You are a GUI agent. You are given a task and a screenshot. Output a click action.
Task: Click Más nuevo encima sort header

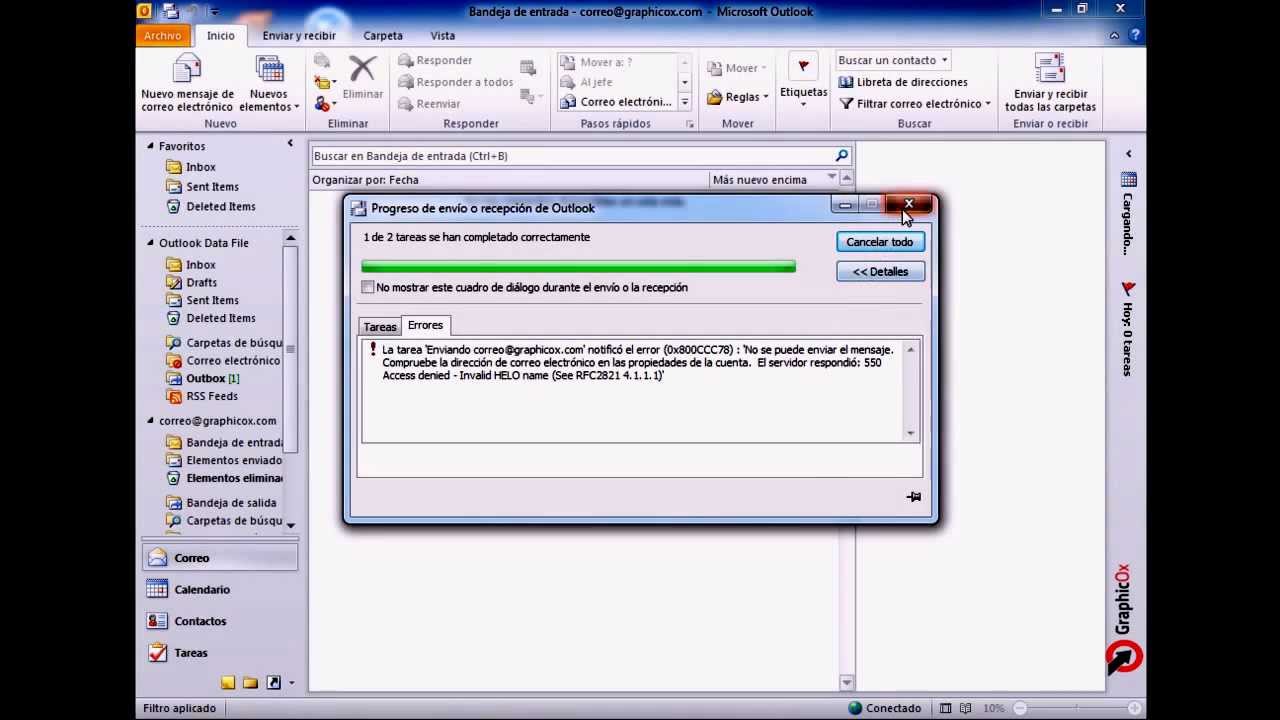(760, 180)
